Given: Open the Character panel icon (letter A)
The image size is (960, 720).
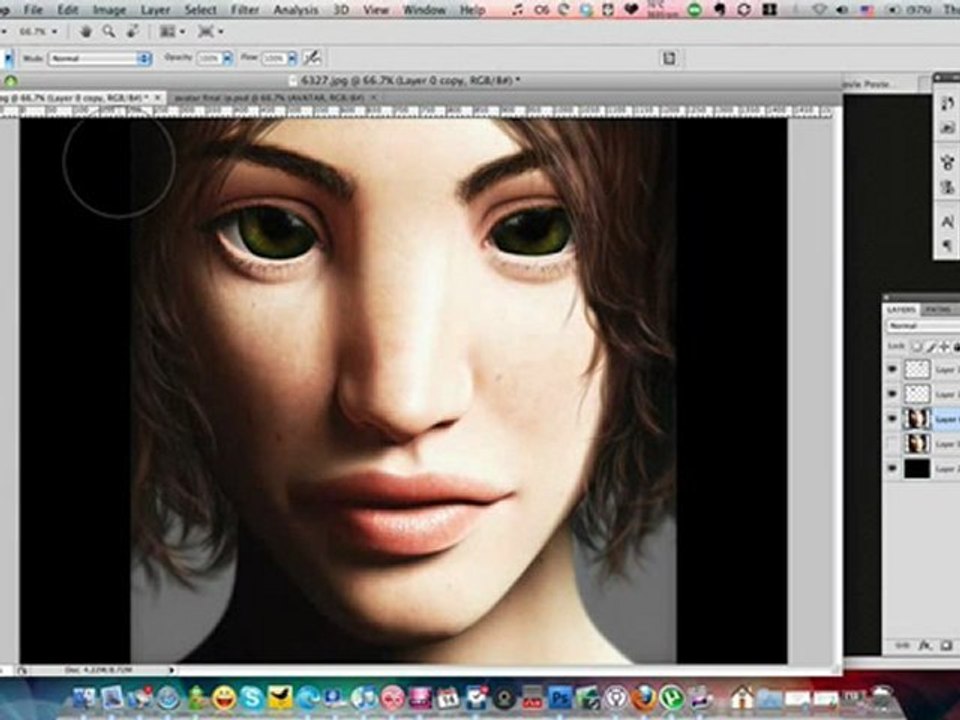Looking at the screenshot, I should tap(946, 221).
